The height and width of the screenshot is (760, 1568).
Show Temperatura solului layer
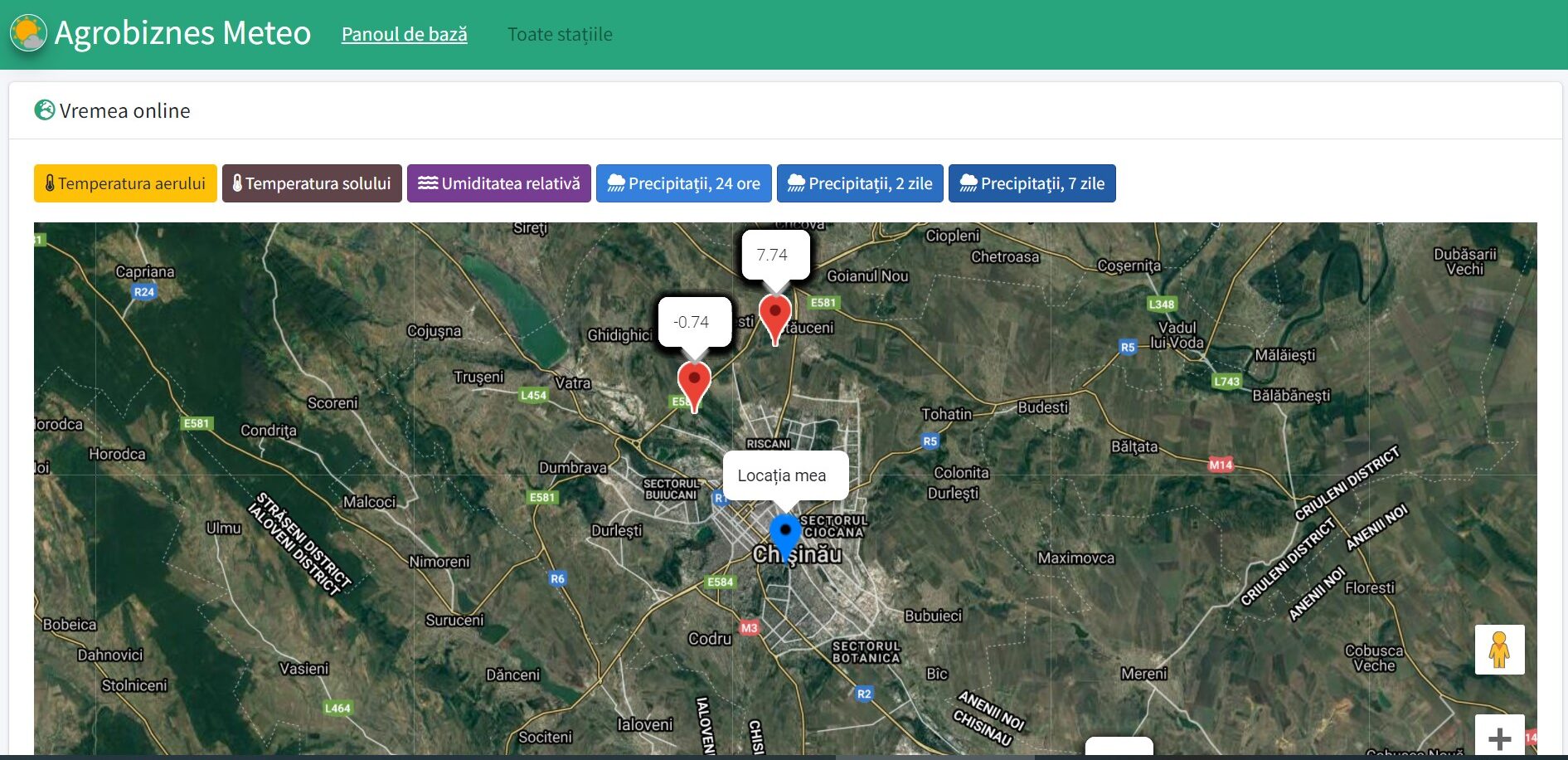pyautogui.click(x=312, y=183)
